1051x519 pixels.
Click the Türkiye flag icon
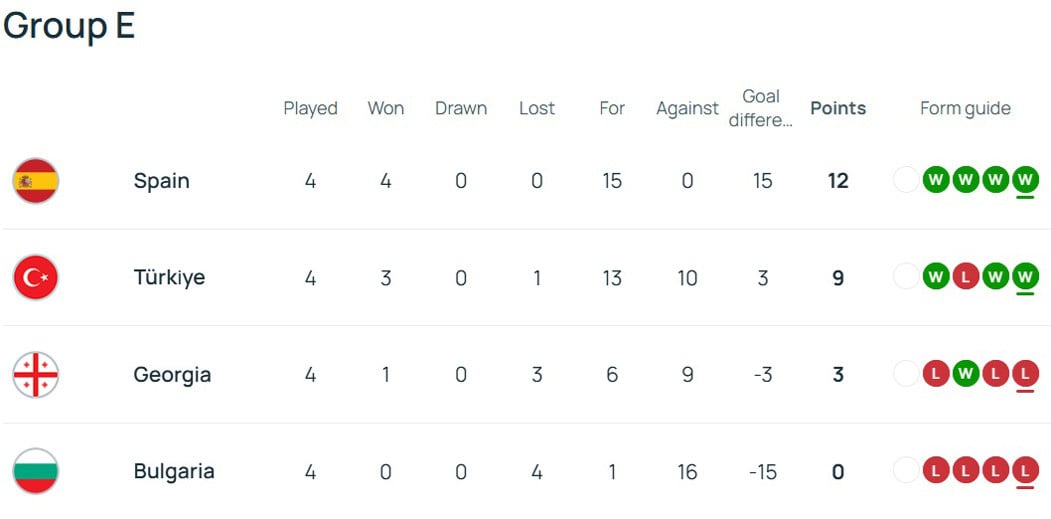point(36,278)
